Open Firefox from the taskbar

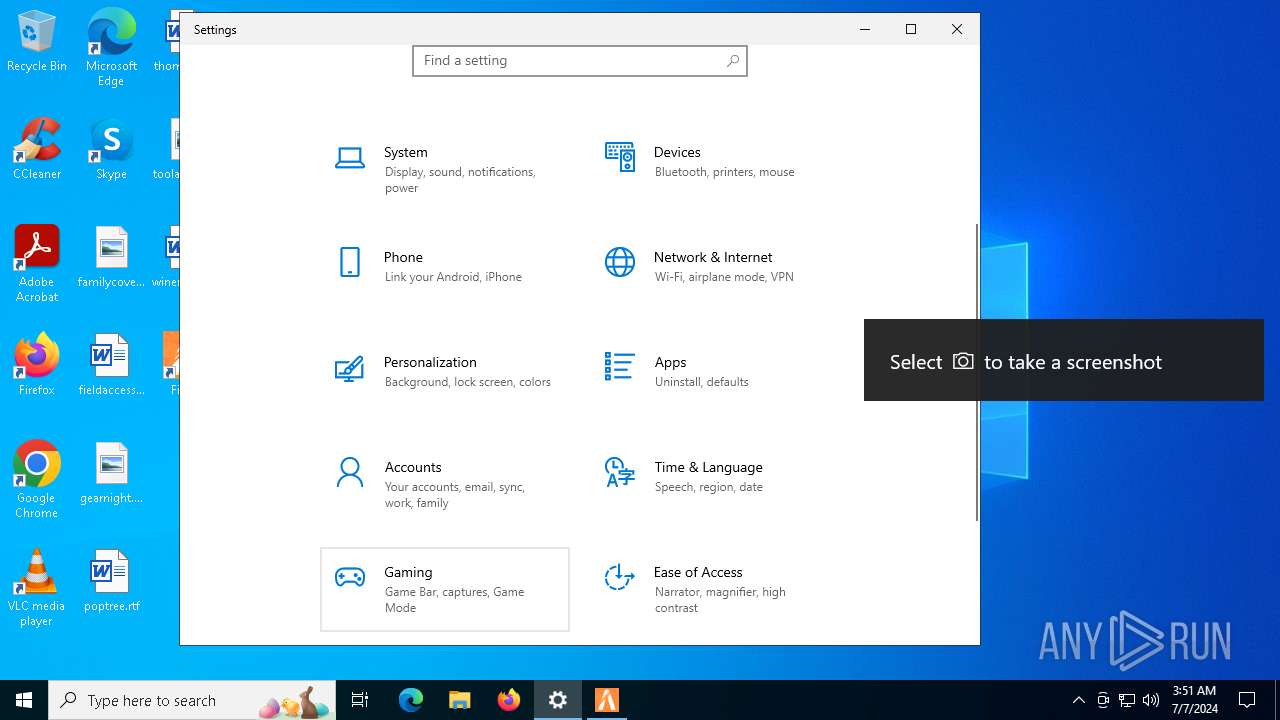[x=509, y=700]
